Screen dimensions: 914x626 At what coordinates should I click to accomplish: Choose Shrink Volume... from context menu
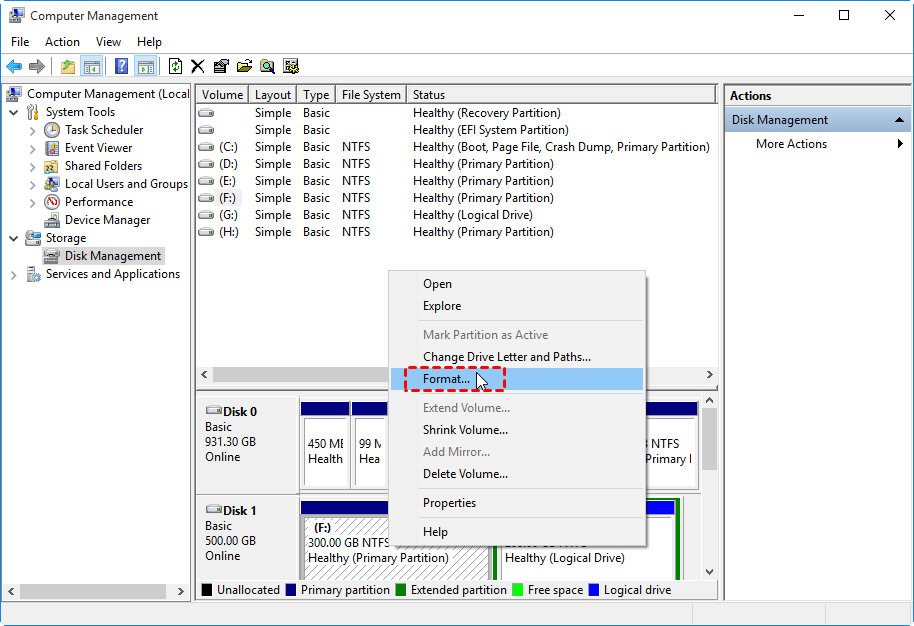[x=516, y=430]
